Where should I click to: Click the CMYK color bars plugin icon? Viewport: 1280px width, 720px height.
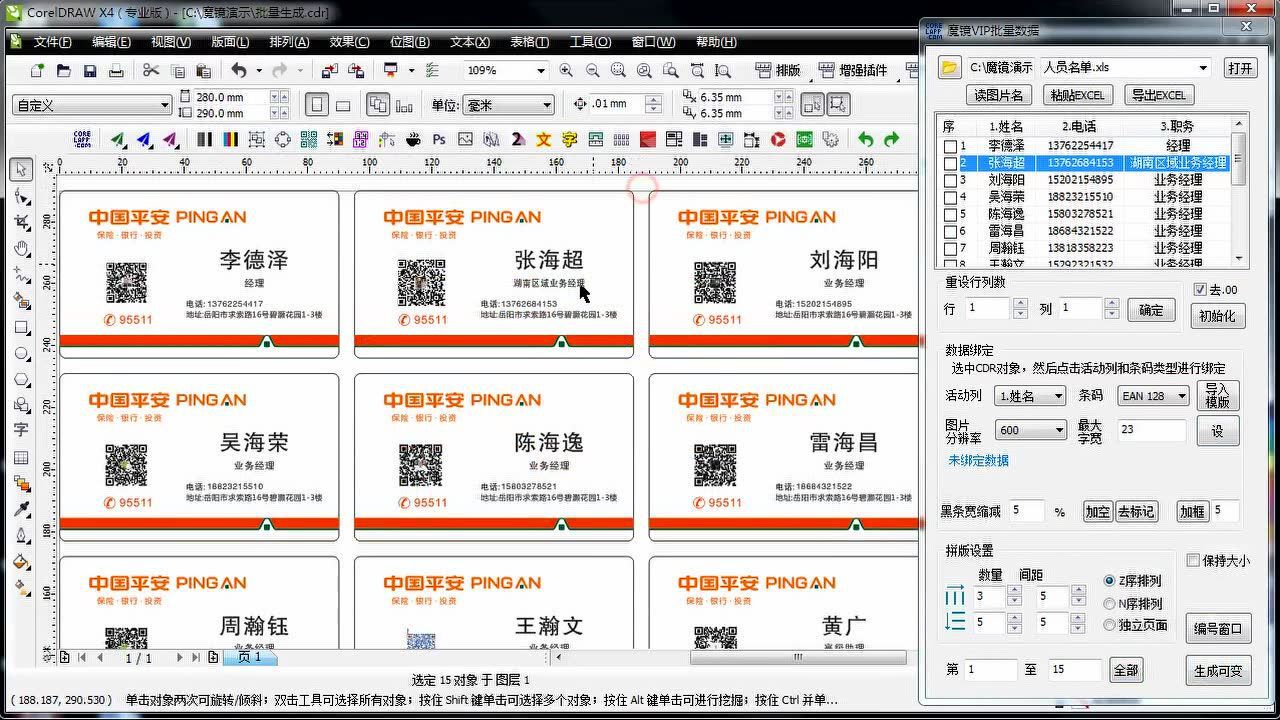230,139
